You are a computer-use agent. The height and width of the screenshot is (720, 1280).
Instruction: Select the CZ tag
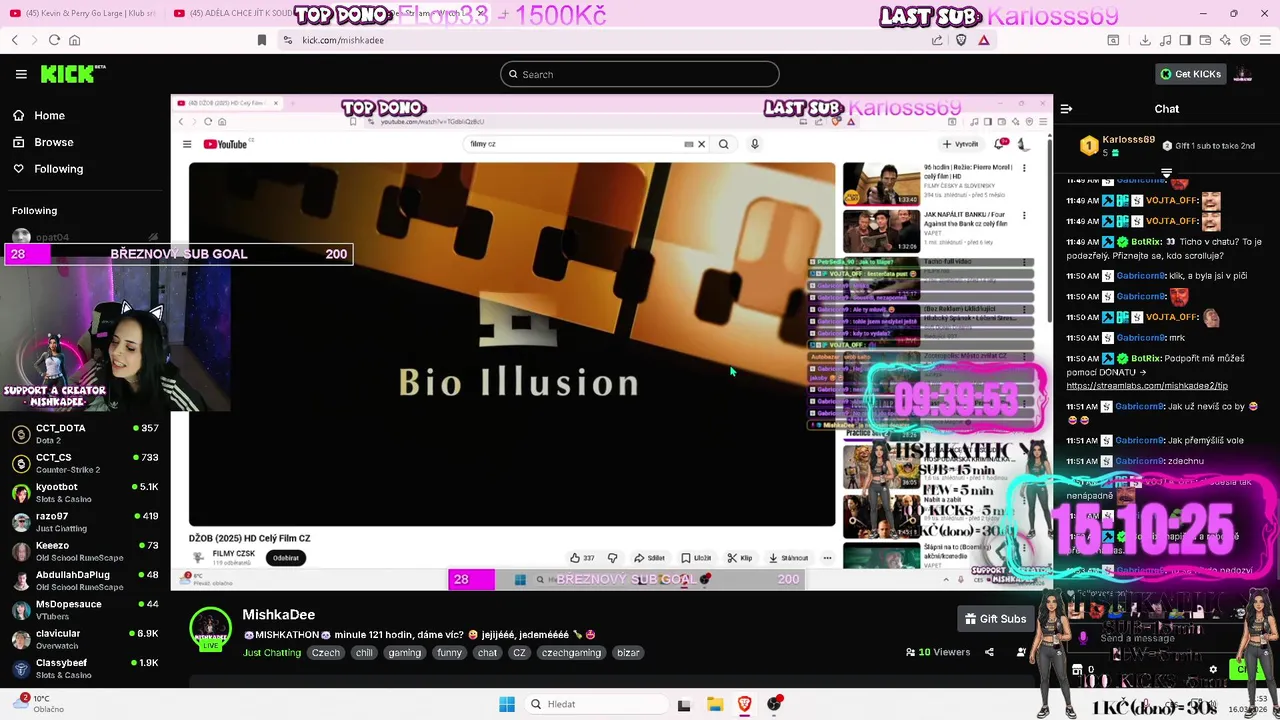click(519, 653)
